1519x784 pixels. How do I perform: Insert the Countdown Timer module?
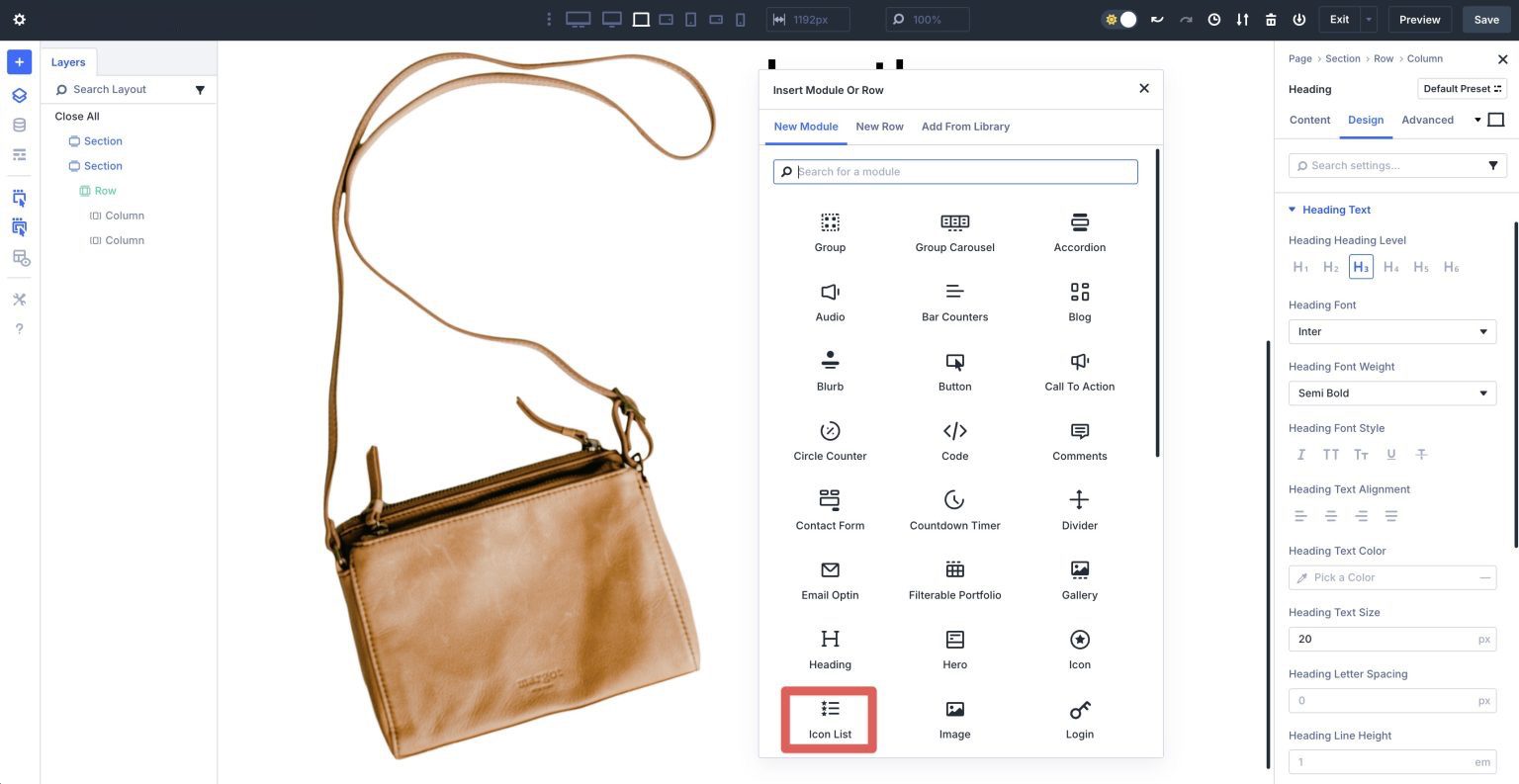click(x=953, y=509)
